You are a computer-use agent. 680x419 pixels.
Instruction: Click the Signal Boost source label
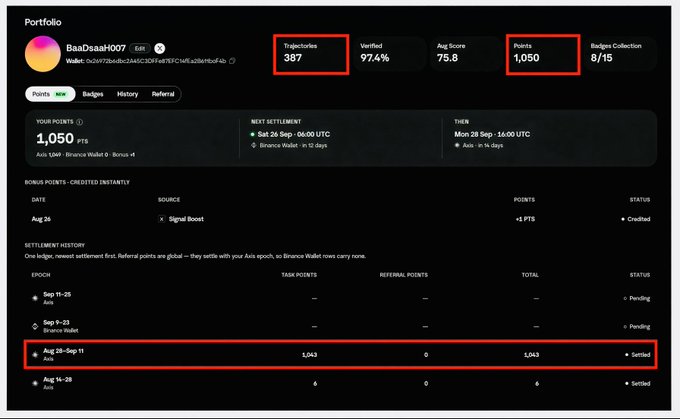pos(186,219)
